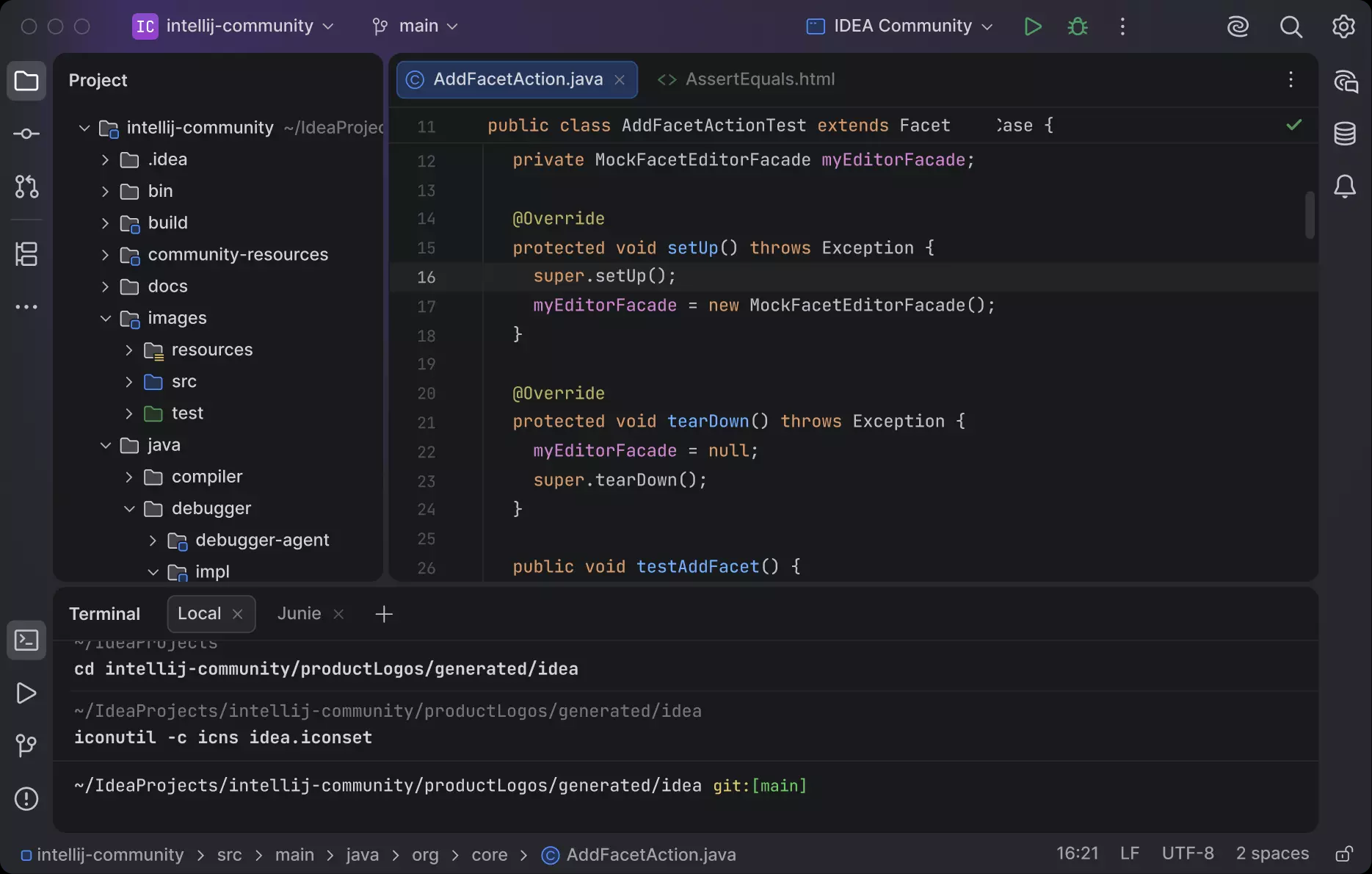Show notifications bell panel

coord(1346,186)
